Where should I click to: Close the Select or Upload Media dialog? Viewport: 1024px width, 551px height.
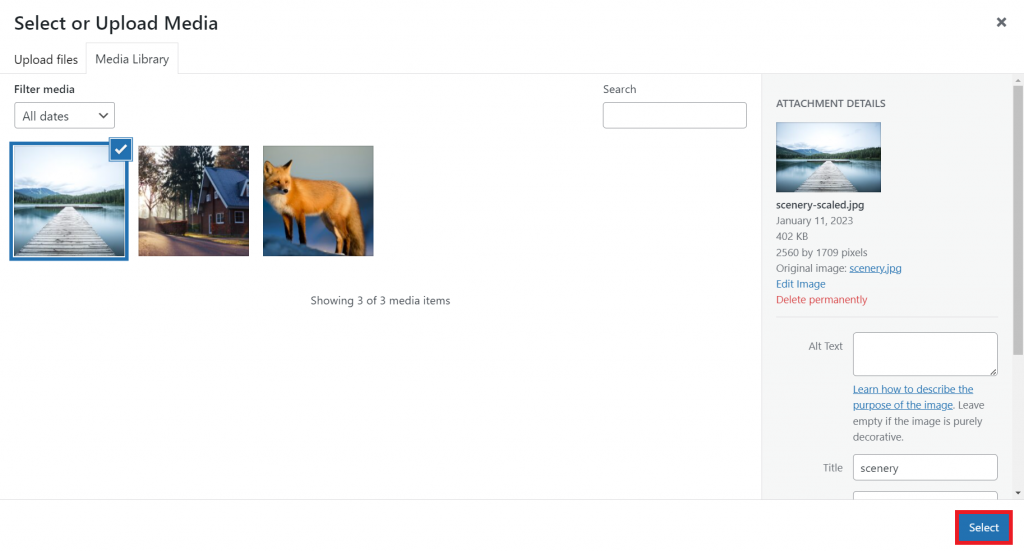[1000, 22]
